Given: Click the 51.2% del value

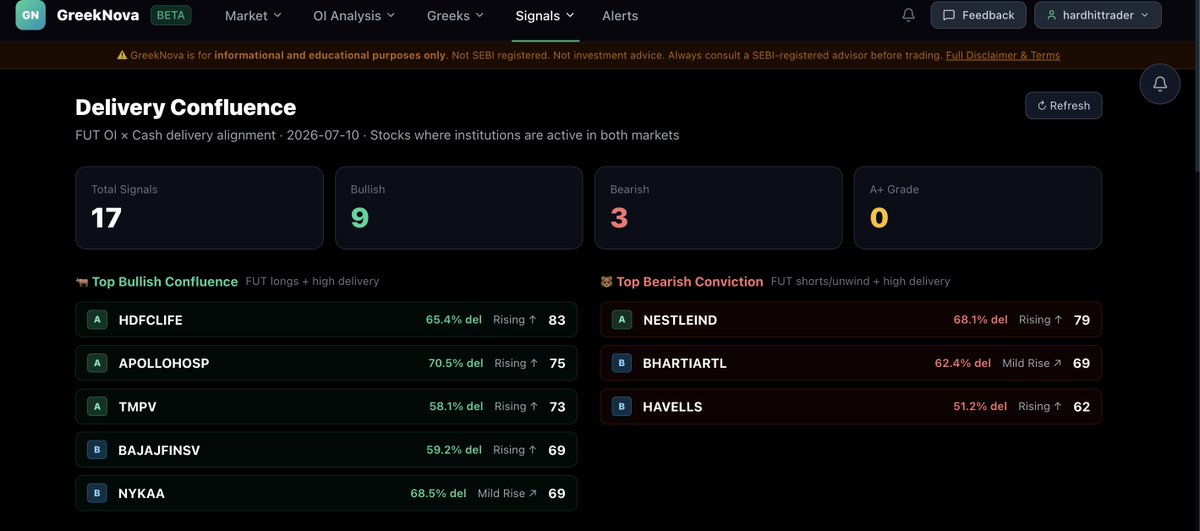Looking at the screenshot, I should [981, 406].
